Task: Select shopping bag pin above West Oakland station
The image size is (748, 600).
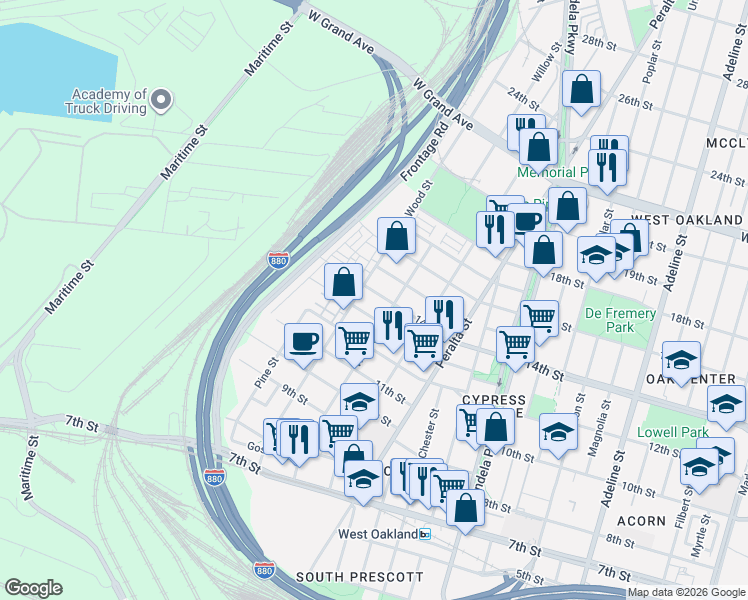Action: 466,511
